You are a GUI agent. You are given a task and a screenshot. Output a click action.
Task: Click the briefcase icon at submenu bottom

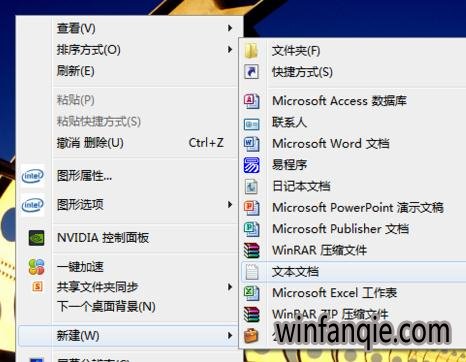point(252,335)
